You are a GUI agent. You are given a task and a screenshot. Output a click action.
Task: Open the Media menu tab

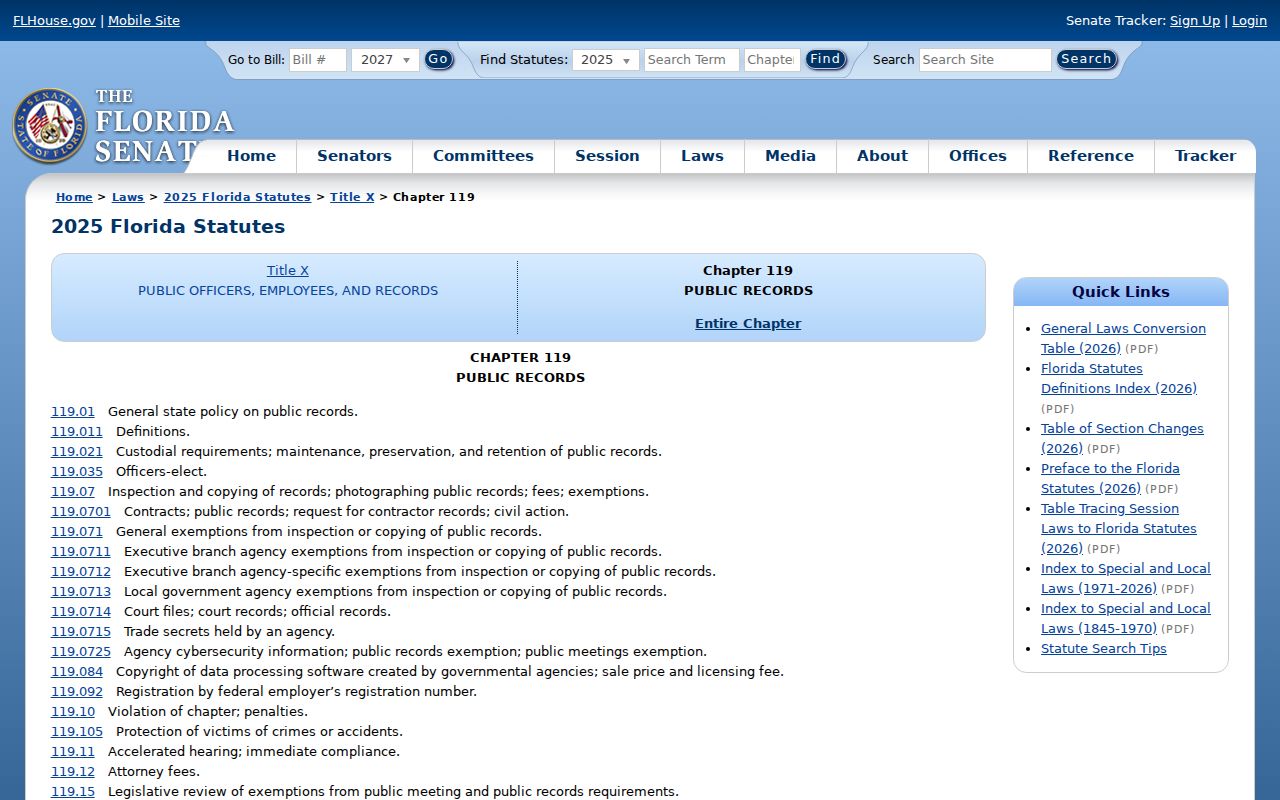790,156
